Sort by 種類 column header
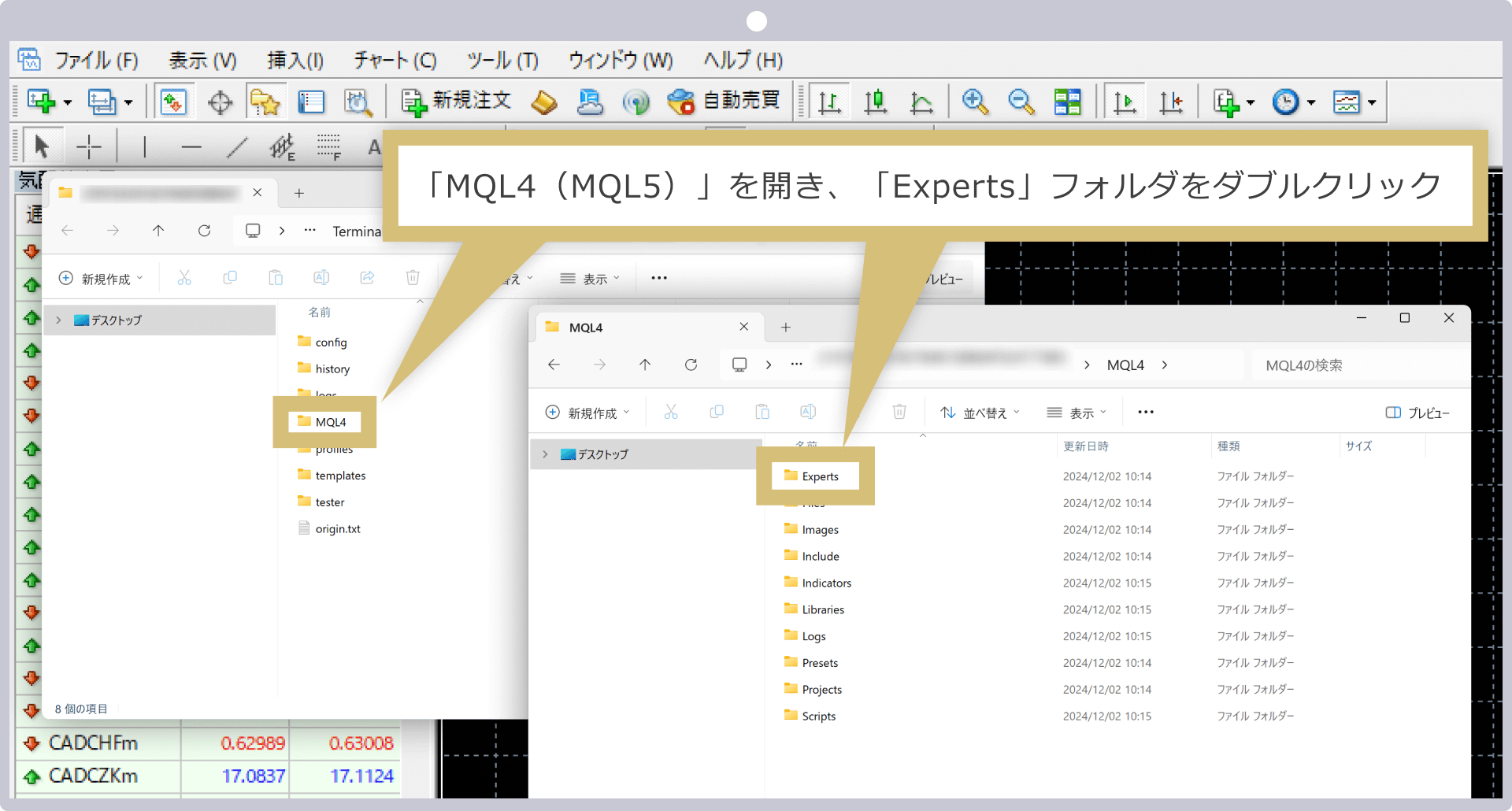The image size is (1512, 811). (1228, 446)
